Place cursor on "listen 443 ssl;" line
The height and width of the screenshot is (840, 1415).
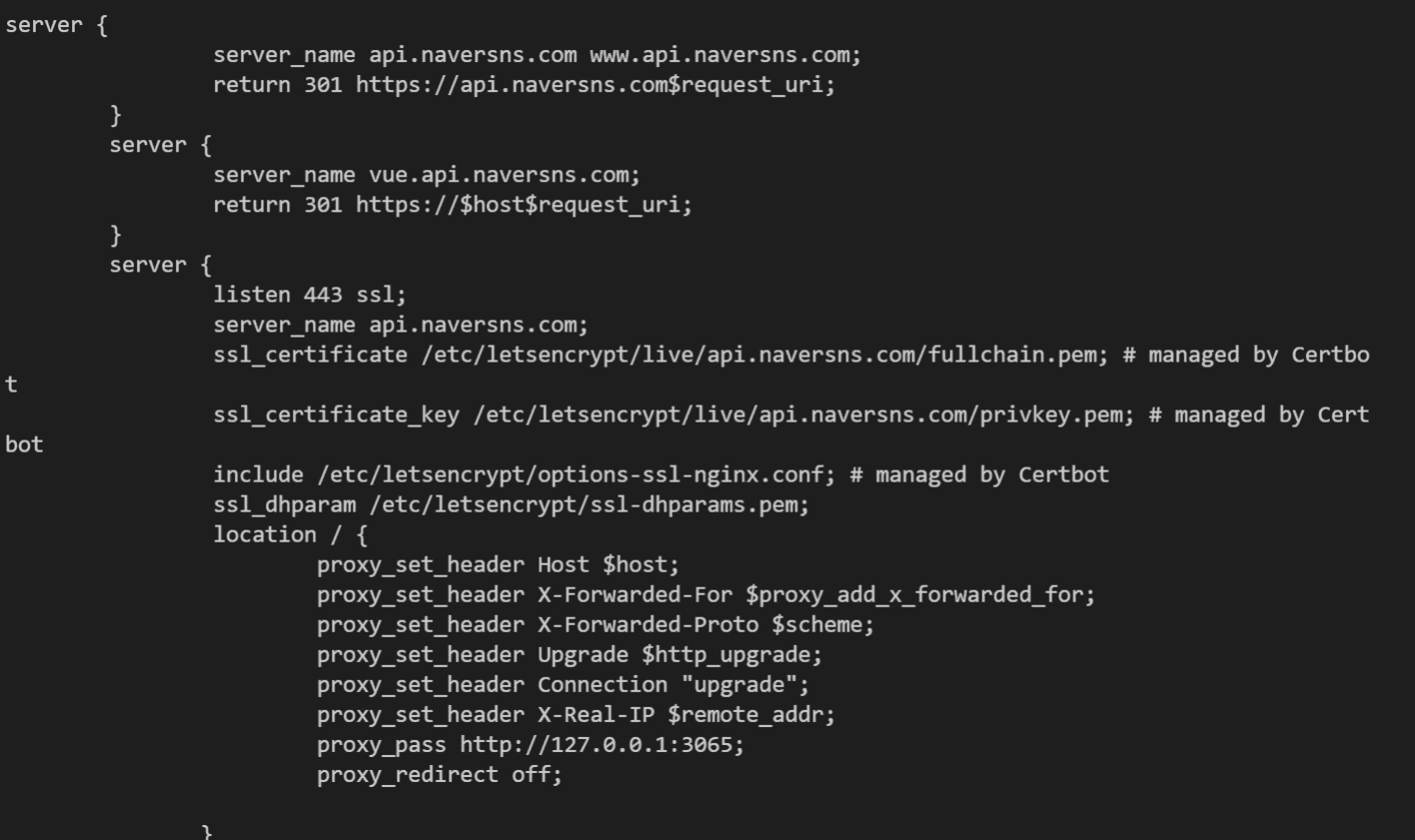coord(310,295)
